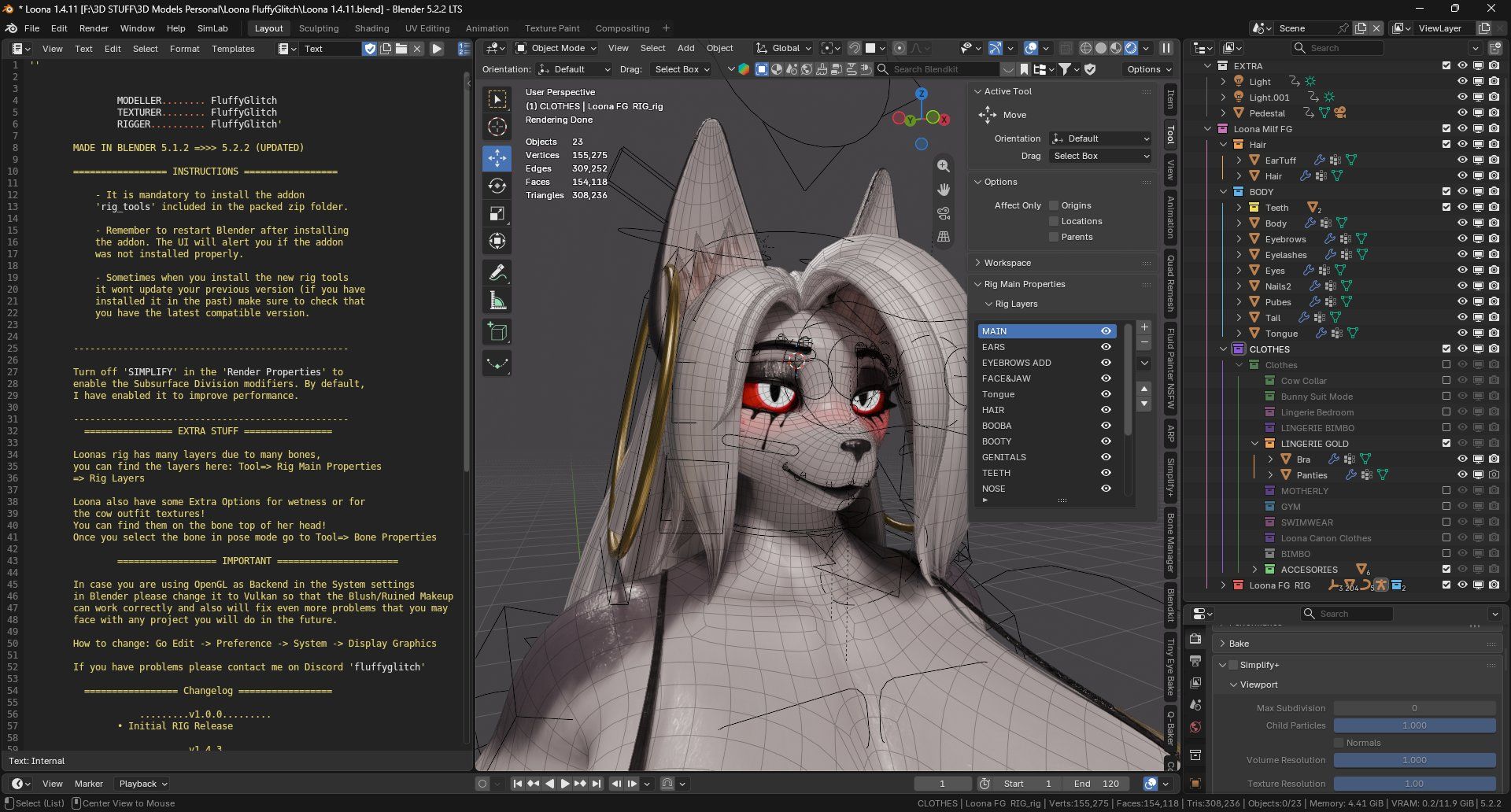
Task: Select the Annotate pencil tool
Action: [x=497, y=273]
